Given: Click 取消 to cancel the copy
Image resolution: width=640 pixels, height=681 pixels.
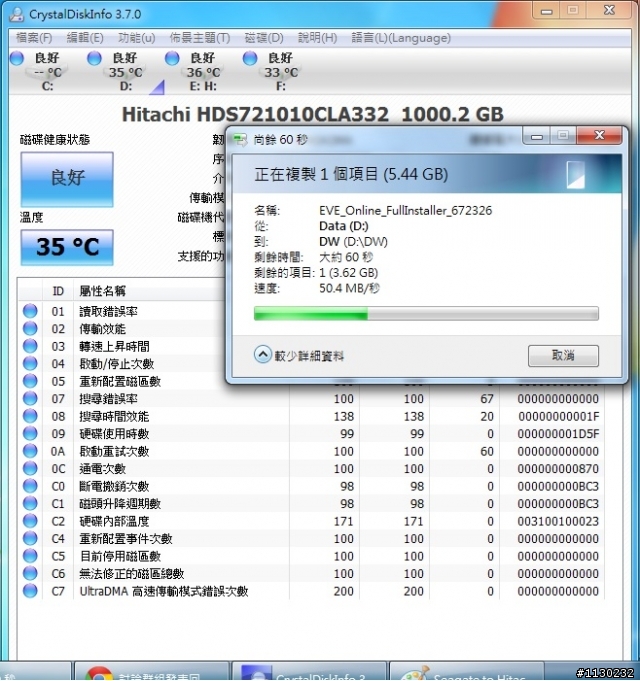Looking at the screenshot, I should [x=563, y=356].
